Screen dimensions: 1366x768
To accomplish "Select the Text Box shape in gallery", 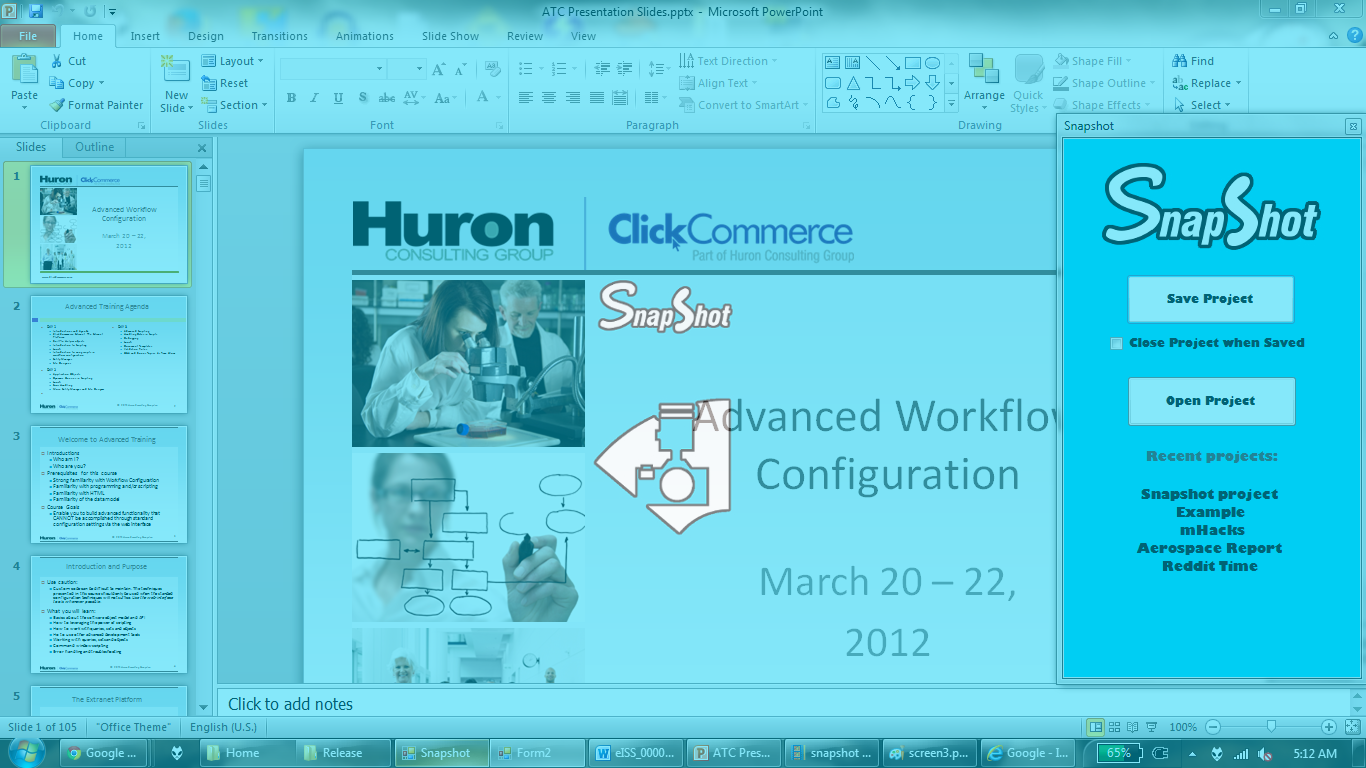I will pos(833,63).
